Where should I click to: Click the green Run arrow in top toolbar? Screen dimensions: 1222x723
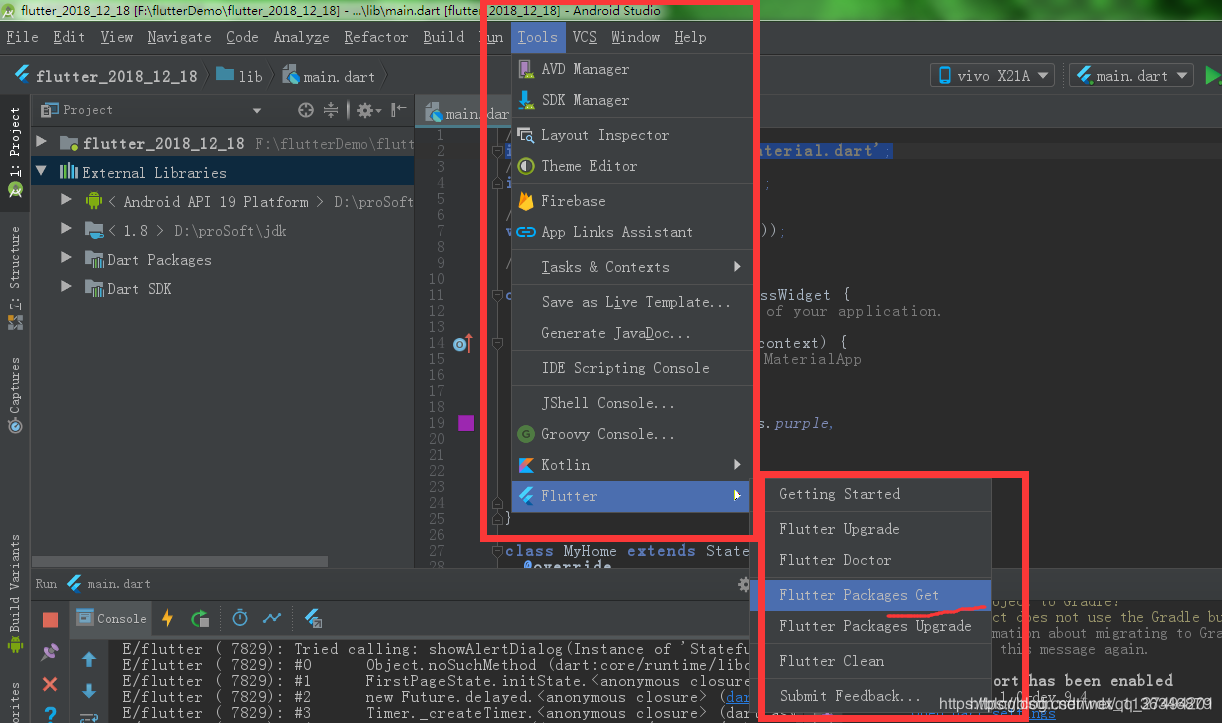click(x=1212, y=75)
